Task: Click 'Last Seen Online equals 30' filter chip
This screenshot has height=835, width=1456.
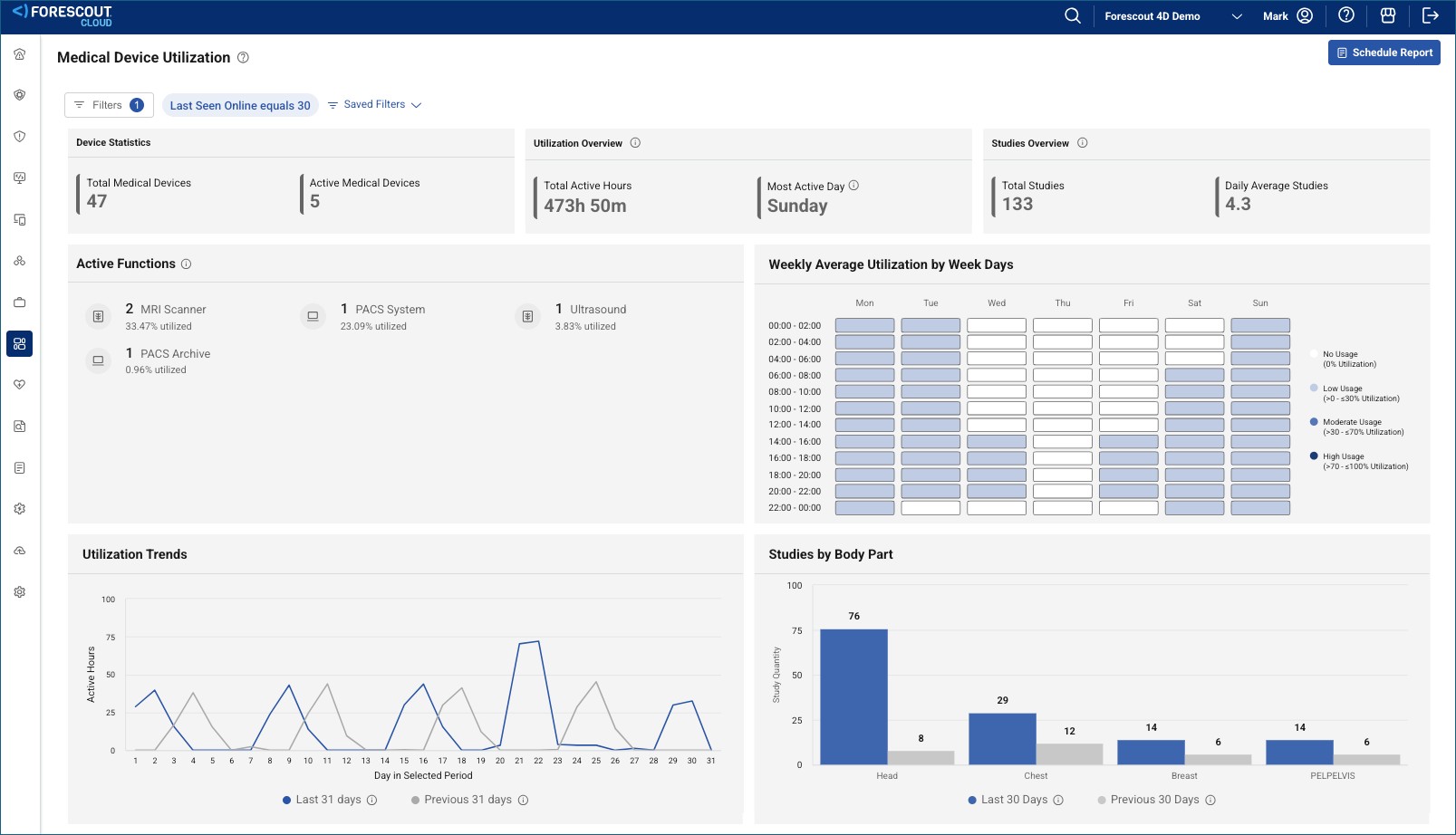Action: coord(240,105)
